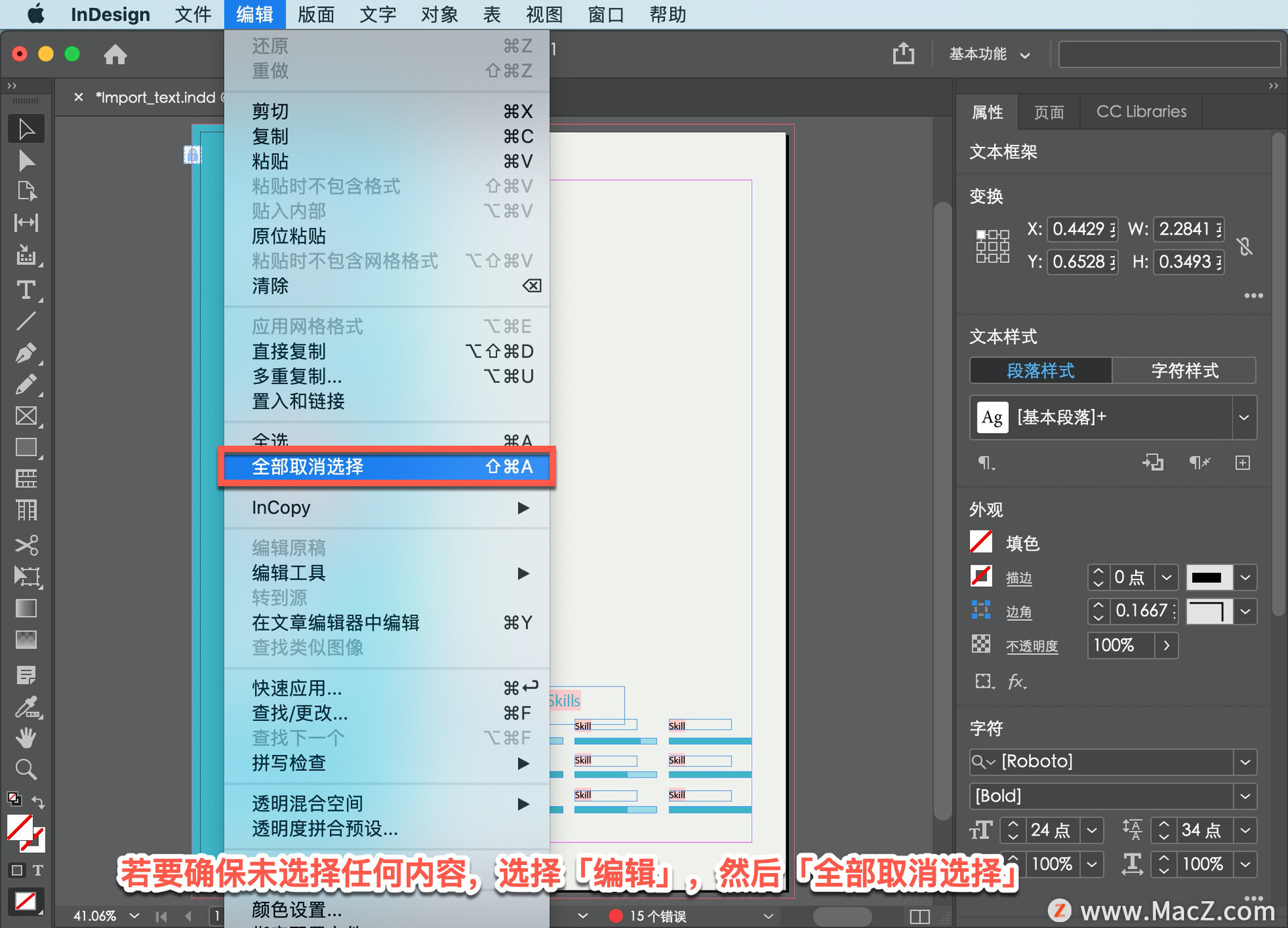1288x928 pixels.
Task: Open the 基本功能 workspace dropdown
Action: pyautogui.click(x=989, y=54)
